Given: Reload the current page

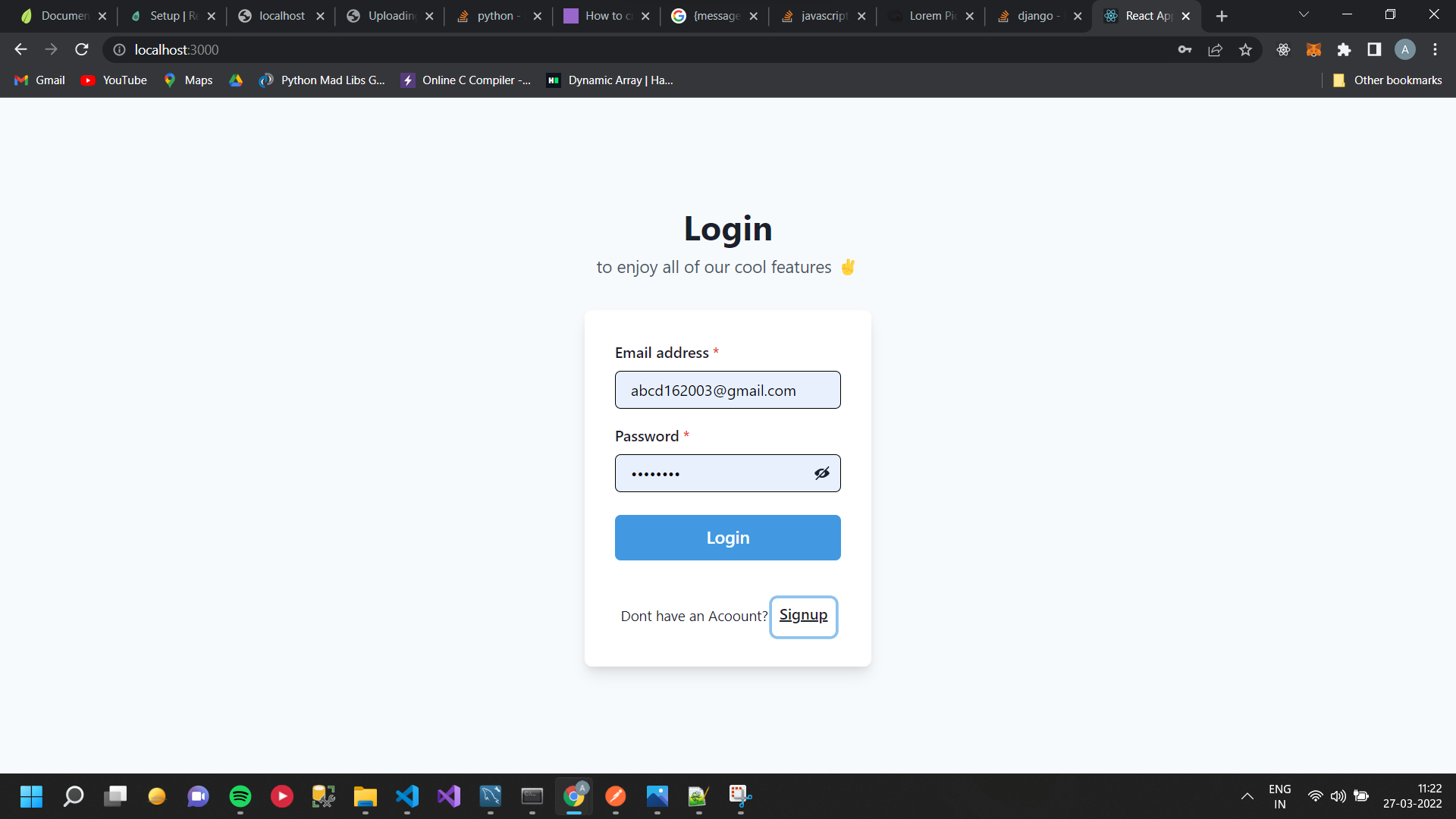Looking at the screenshot, I should click(81, 49).
